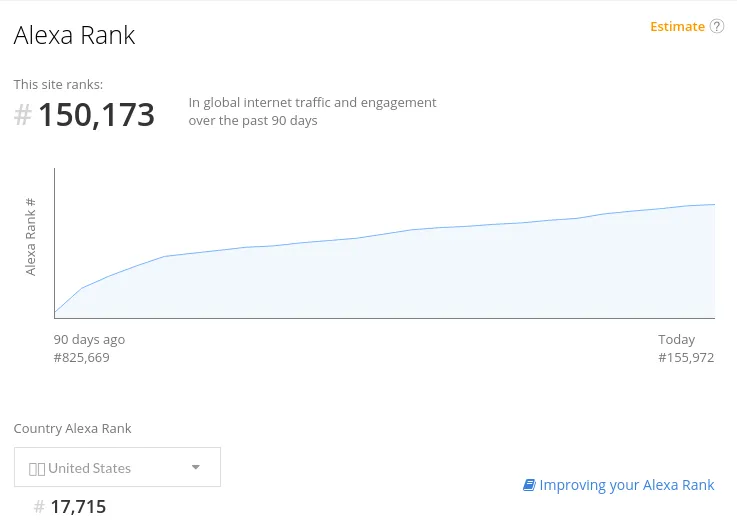Image resolution: width=737 pixels, height=530 pixels.
Task: Click the 'In global internet traffic and engagement' text
Action: pos(313,102)
